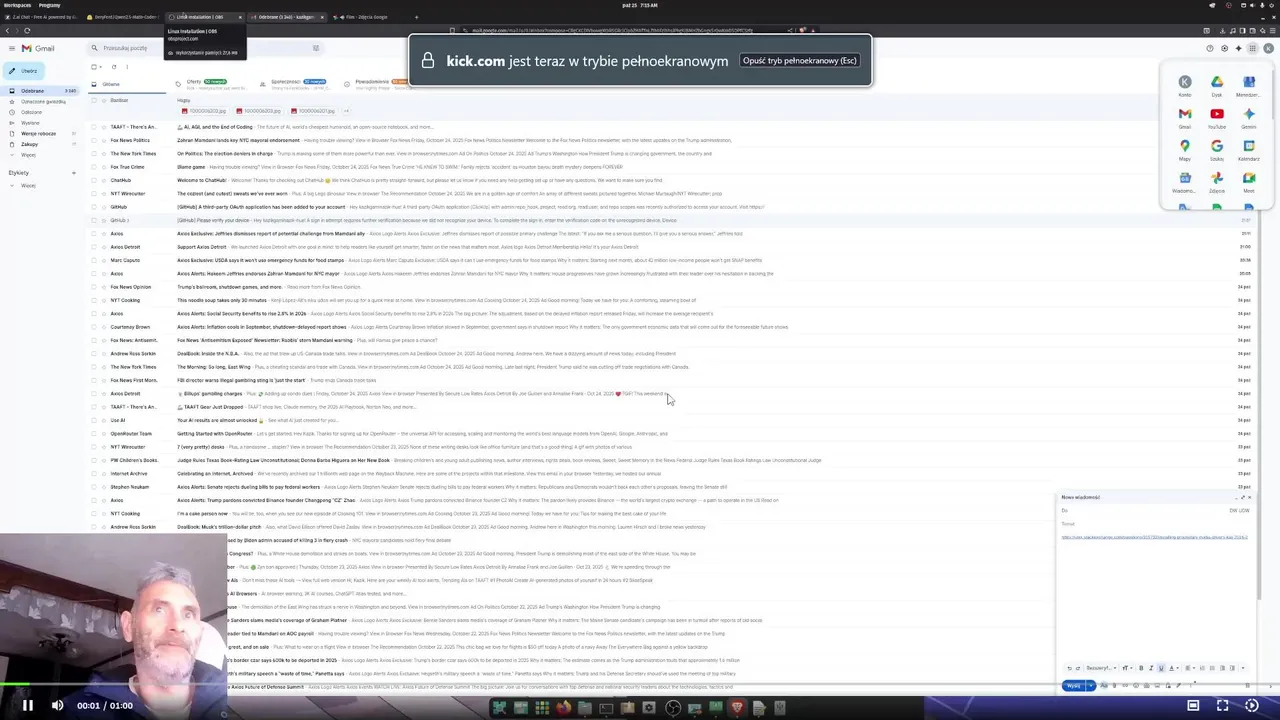
Task: Tick the select-all messages checkbox
Action: pos(93,67)
